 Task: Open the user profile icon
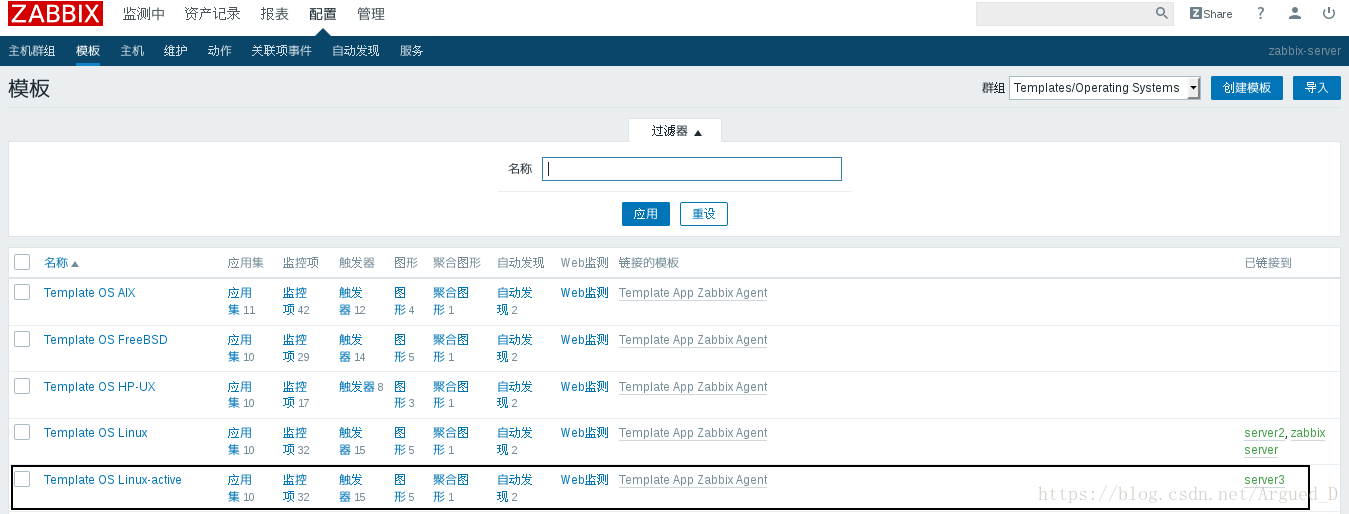[1295, 14]
